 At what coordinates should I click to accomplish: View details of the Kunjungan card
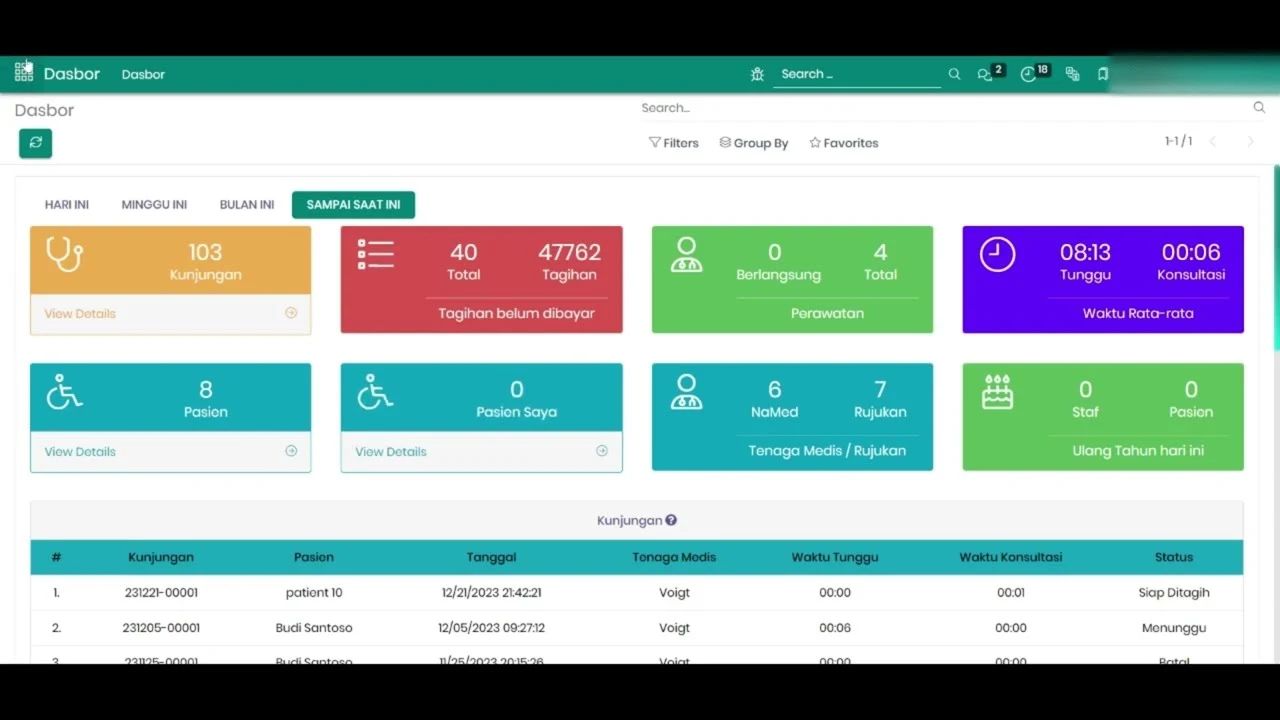coord(79,313)
